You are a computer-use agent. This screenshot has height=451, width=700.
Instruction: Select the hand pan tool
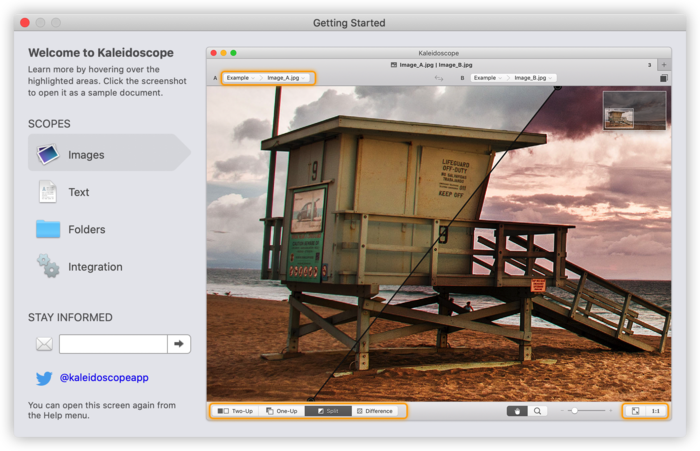click(x=517, y=411)
